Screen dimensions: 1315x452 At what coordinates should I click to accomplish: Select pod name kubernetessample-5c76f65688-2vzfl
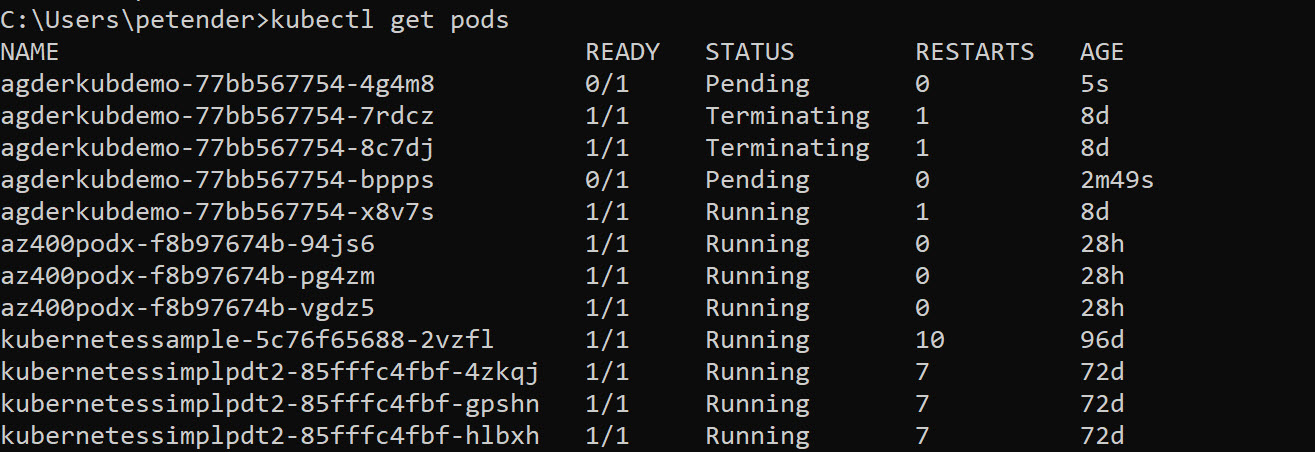tap(247, 340)
